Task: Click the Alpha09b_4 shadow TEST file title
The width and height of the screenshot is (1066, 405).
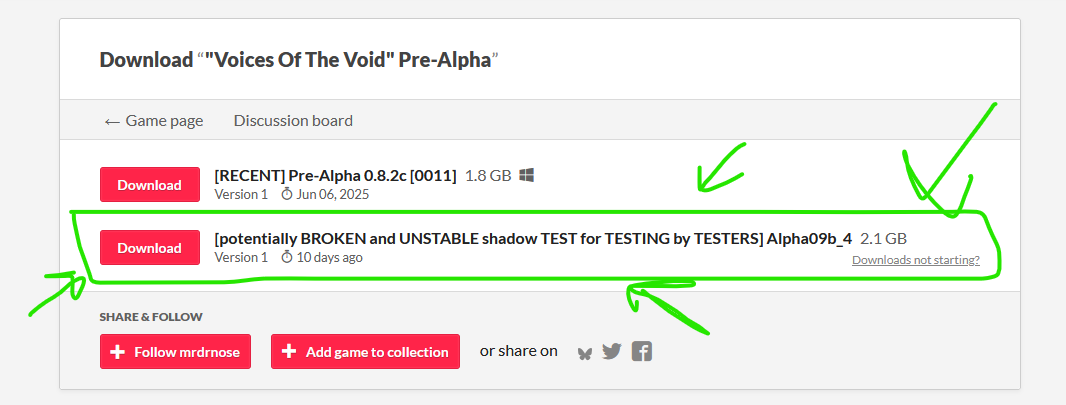Action: (533, 238)
